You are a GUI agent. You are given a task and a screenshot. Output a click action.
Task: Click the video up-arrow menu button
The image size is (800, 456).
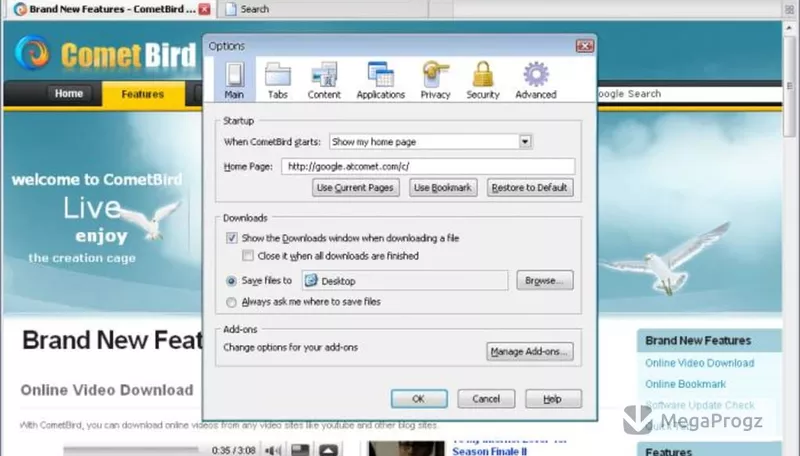tap(328, 450)
